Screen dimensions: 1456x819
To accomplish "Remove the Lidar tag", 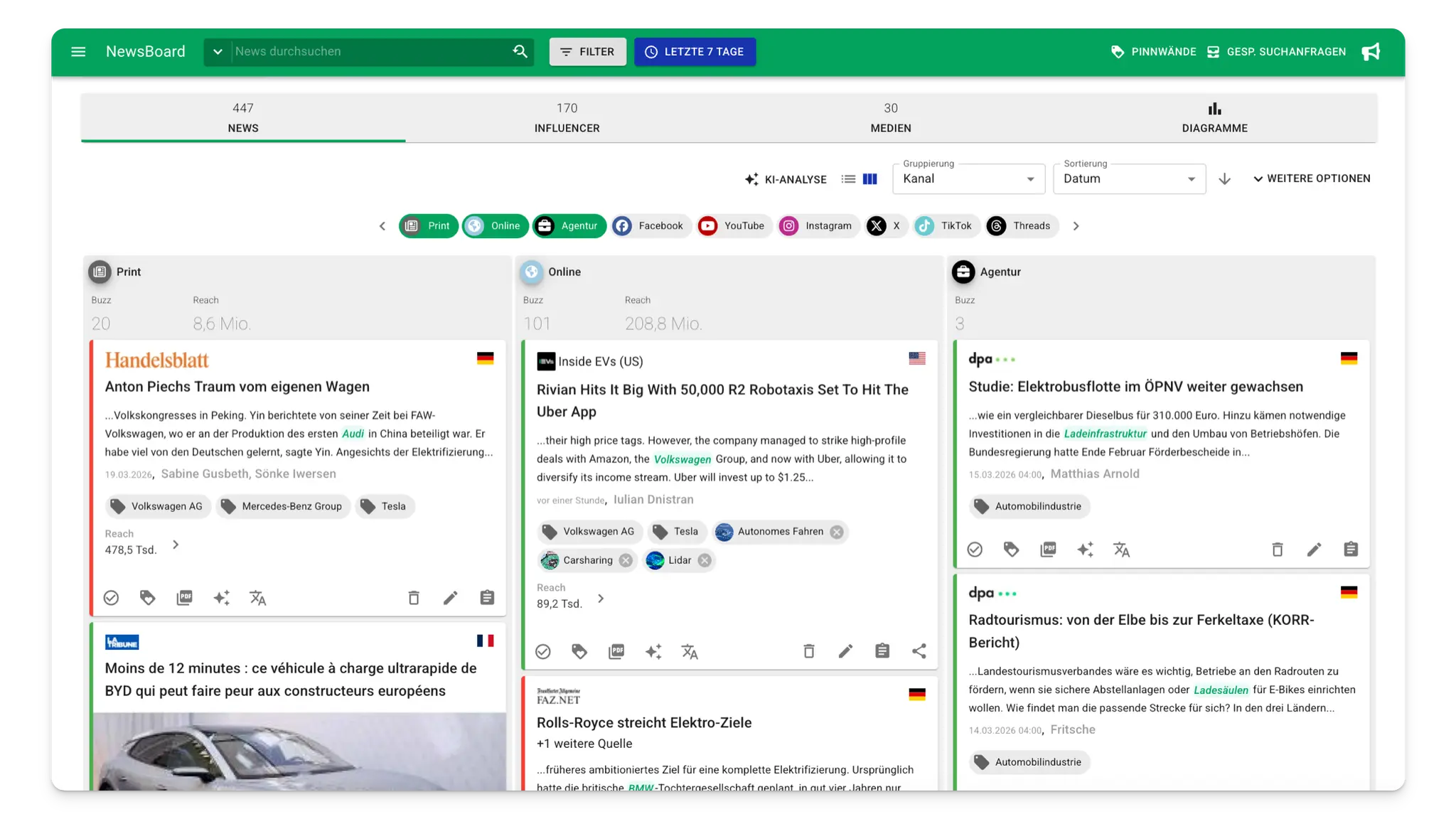I will (x=705, y=560).
